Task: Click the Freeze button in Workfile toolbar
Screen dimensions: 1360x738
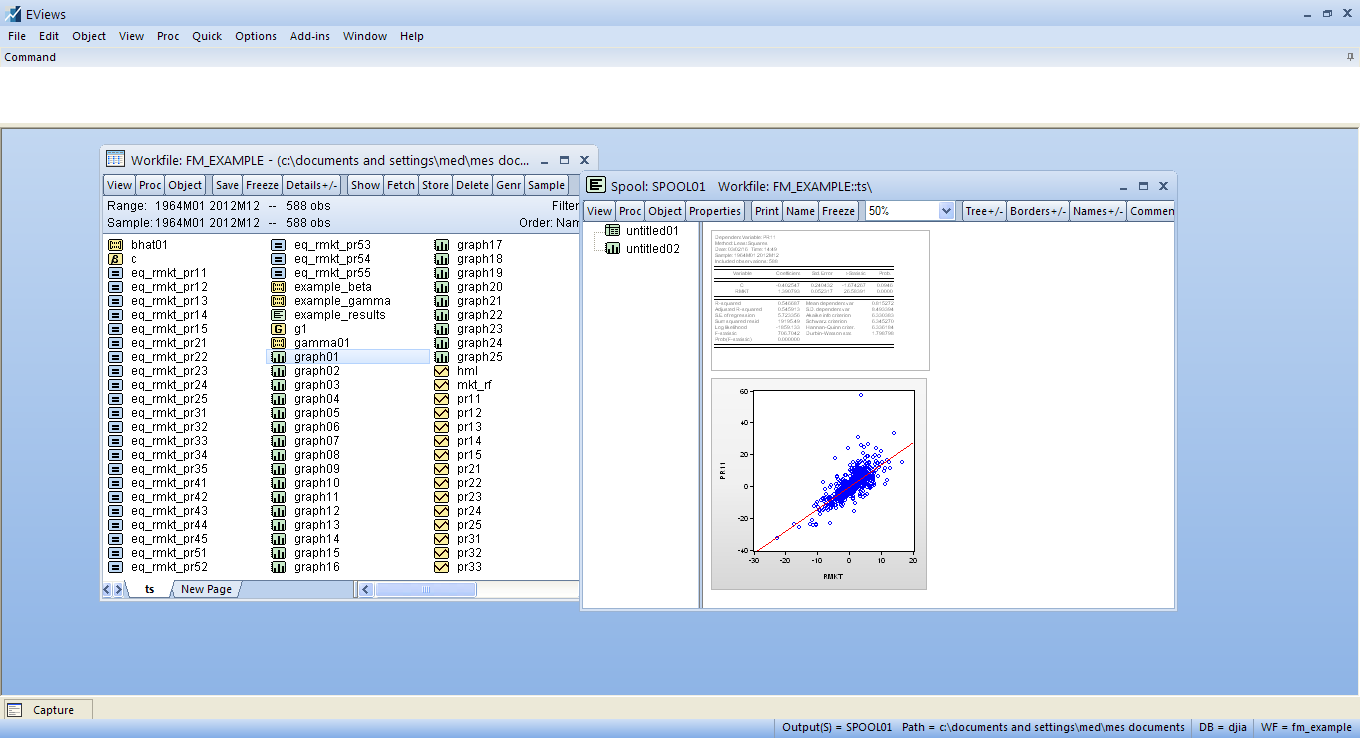Action: 263,185
